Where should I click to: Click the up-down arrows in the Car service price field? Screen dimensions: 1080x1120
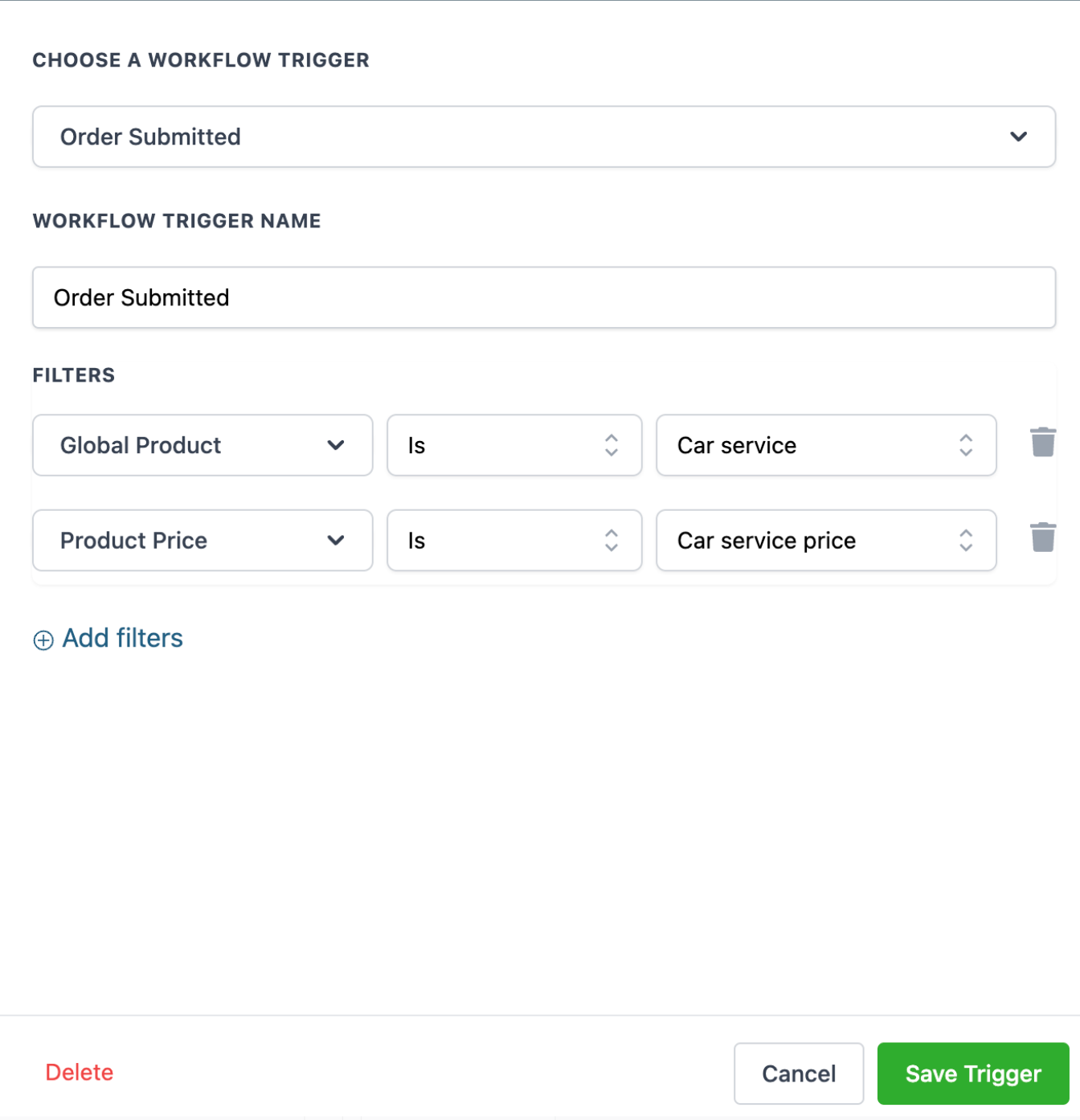(x=965, y=540)
